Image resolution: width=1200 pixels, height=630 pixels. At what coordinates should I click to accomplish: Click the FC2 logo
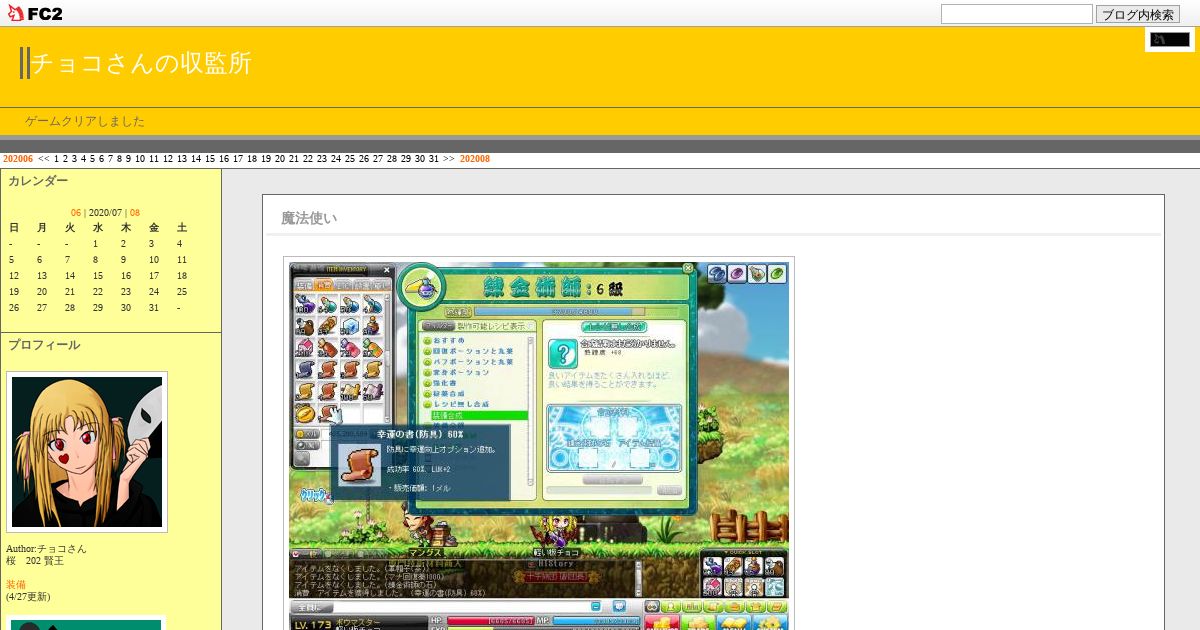tap(34, 13)
